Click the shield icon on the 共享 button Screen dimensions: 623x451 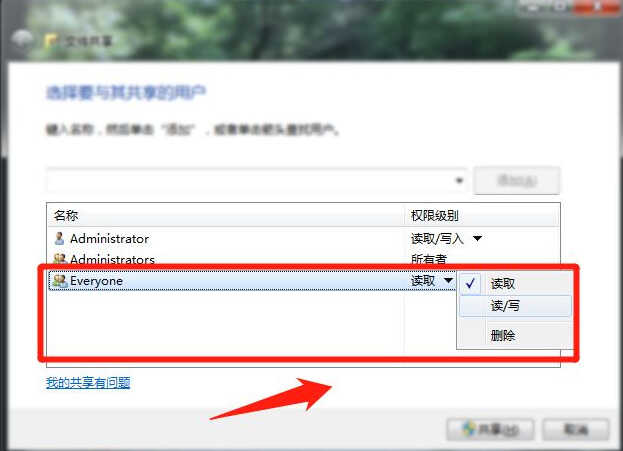pos(469,428)
